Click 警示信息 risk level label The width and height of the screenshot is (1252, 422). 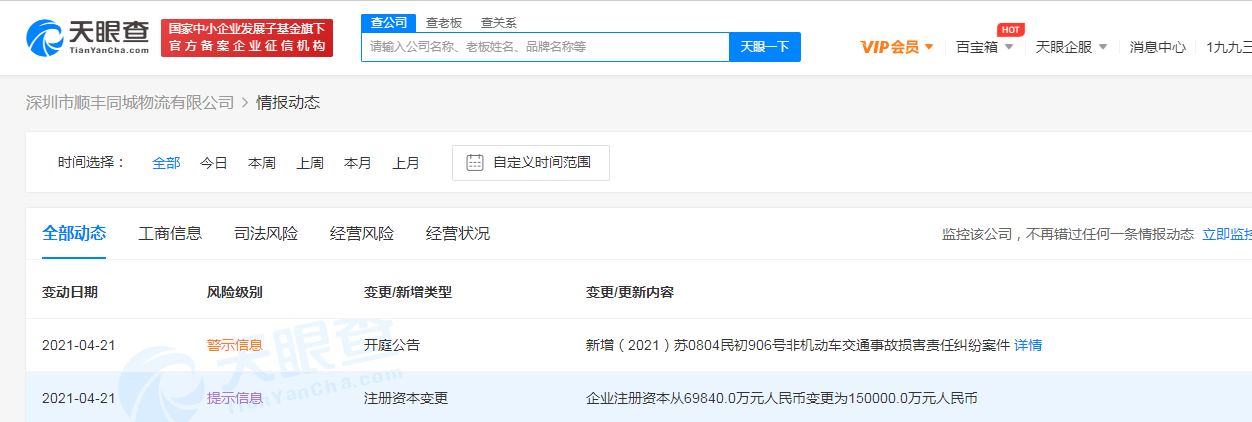click(235, 345)
